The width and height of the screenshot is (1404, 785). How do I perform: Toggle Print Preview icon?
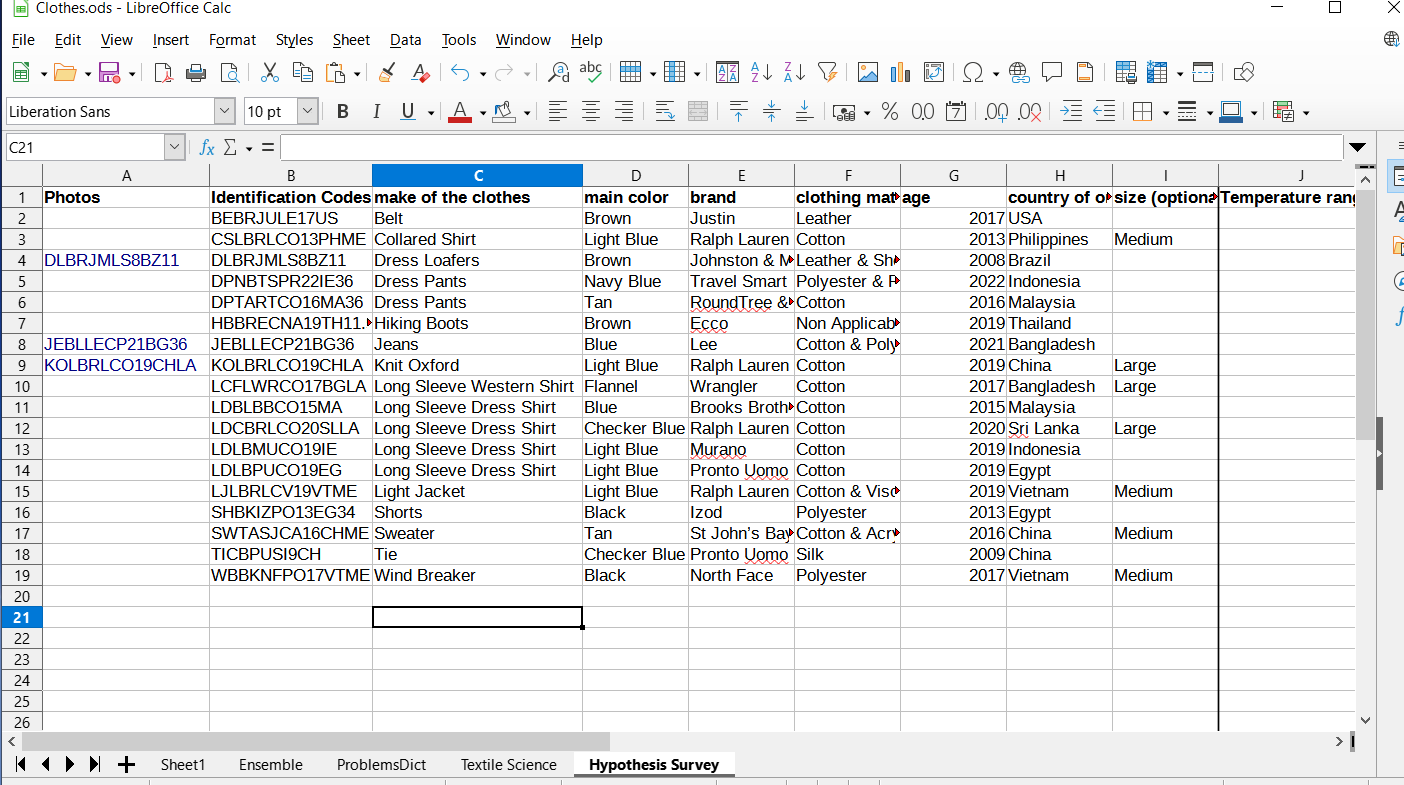[x=230, y=72]
